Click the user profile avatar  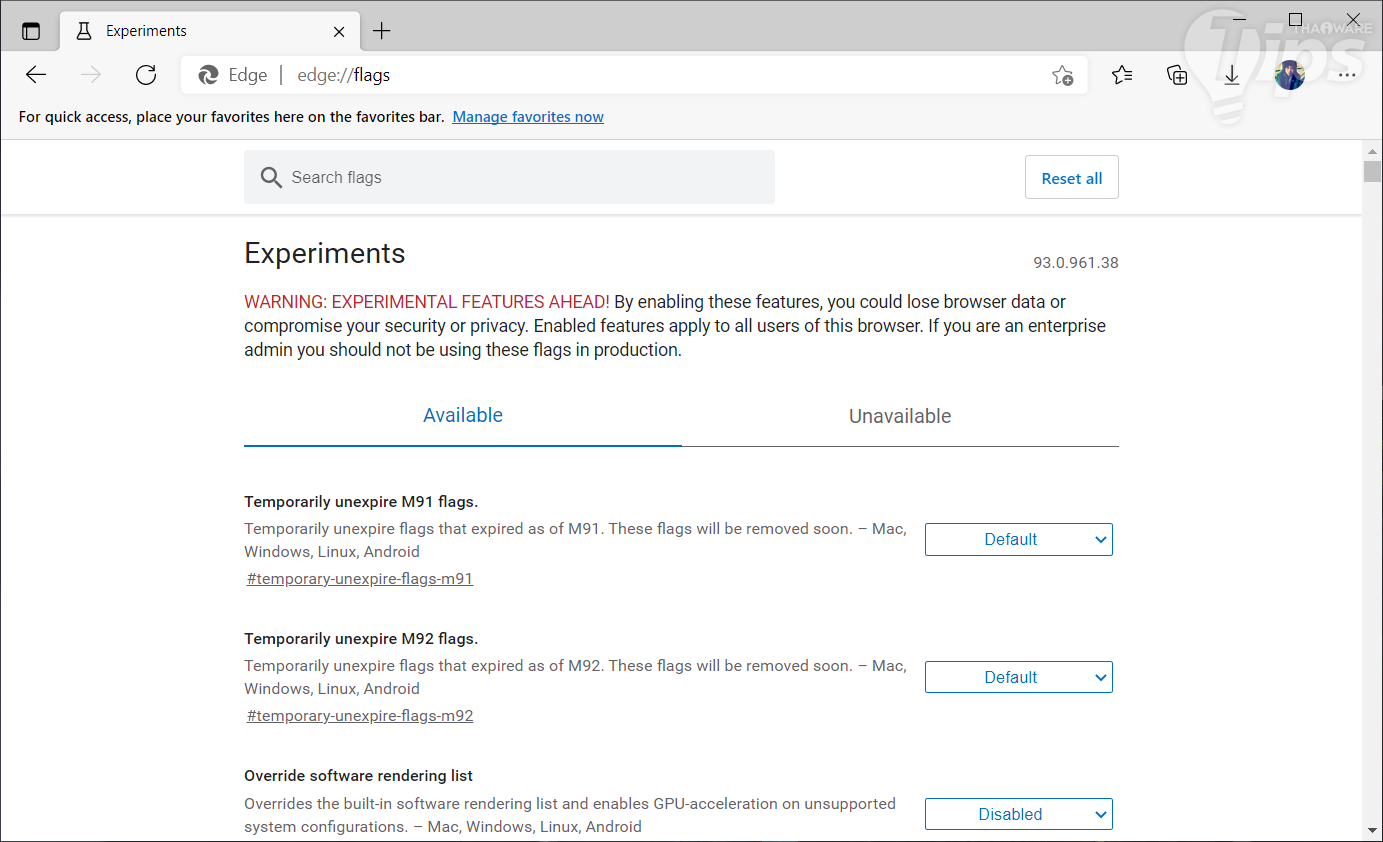click(1289, 75)
